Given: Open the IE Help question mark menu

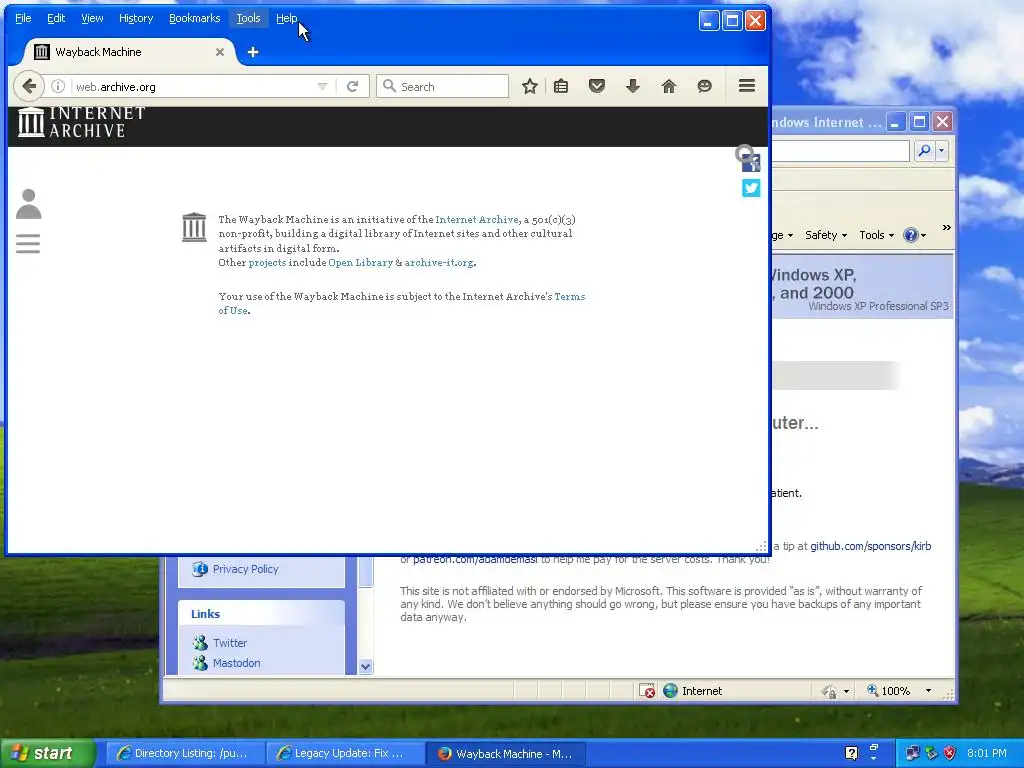Looking at the screenshot, I should click(x=914, y=235).
